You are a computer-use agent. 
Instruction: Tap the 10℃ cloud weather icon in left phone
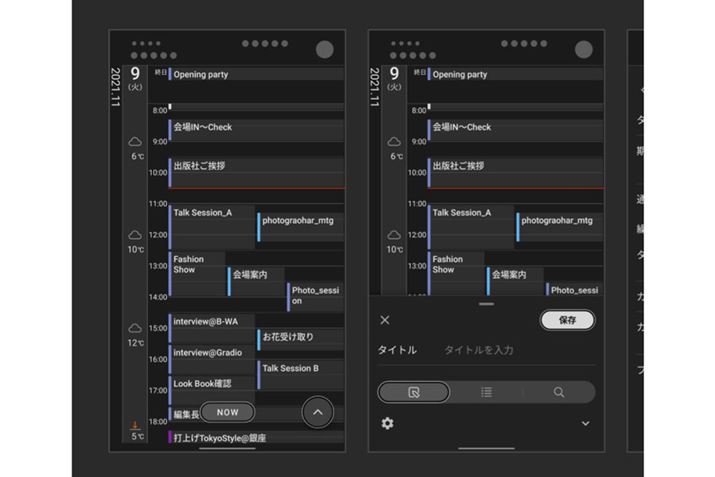click(x=135, y=235)
